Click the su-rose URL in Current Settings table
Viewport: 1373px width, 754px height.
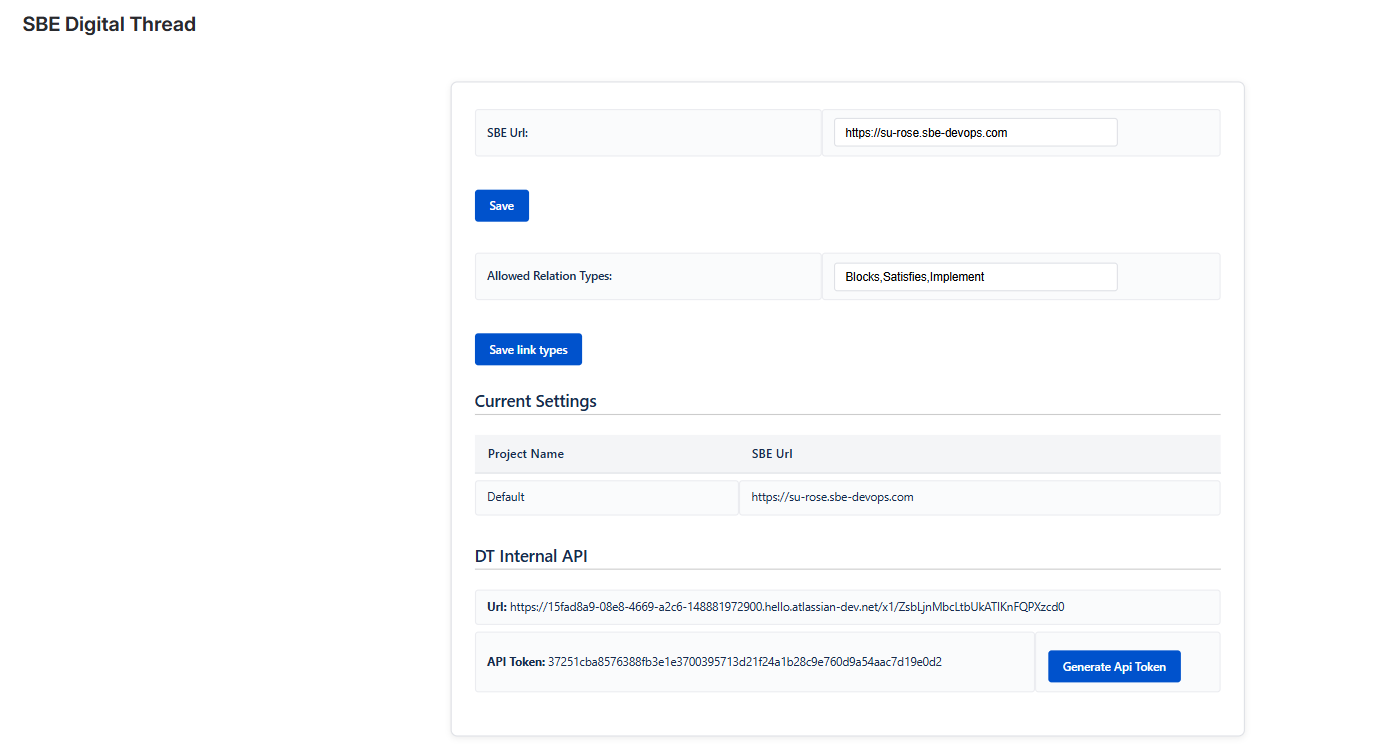832,497
